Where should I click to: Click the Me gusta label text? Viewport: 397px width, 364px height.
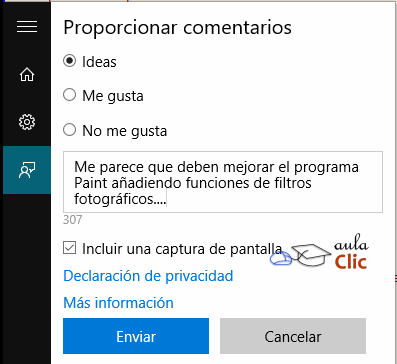coord(113,96)
